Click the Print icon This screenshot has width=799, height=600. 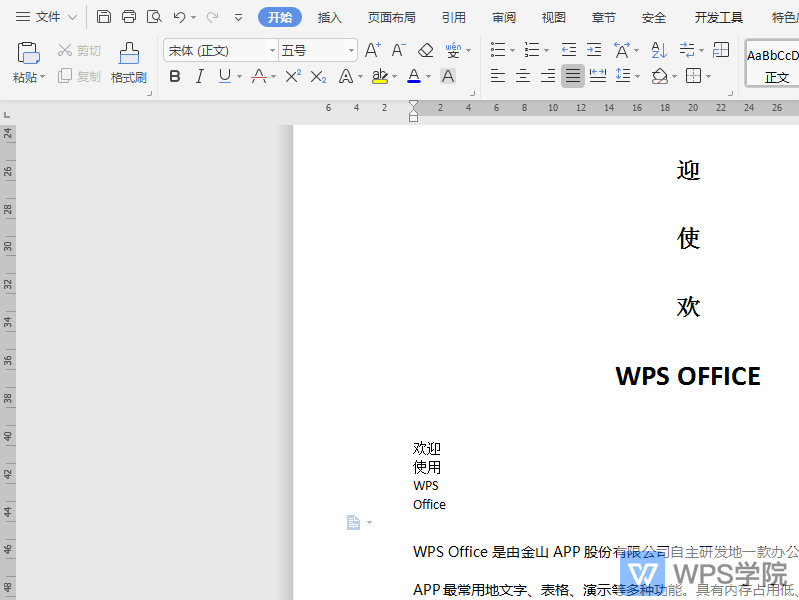point(129,17)
